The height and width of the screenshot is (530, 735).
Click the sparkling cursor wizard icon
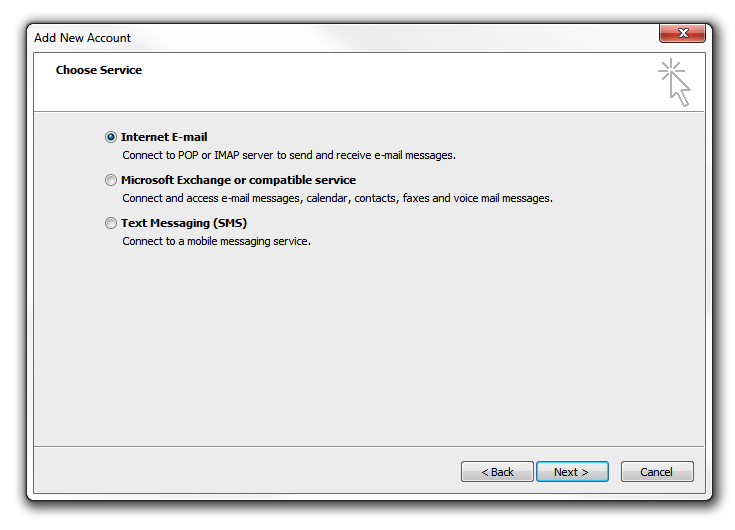[x=675, y=82]
